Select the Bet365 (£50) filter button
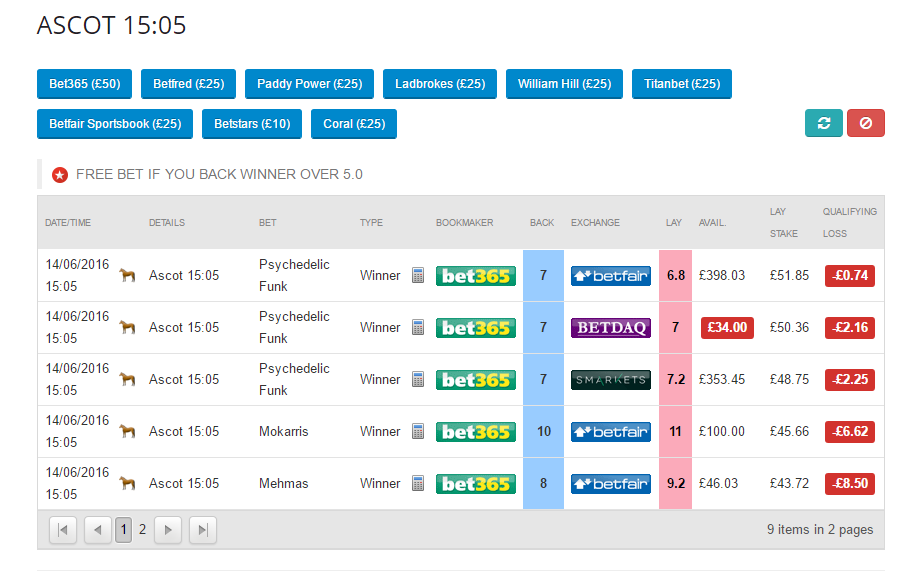 (85, 84)
